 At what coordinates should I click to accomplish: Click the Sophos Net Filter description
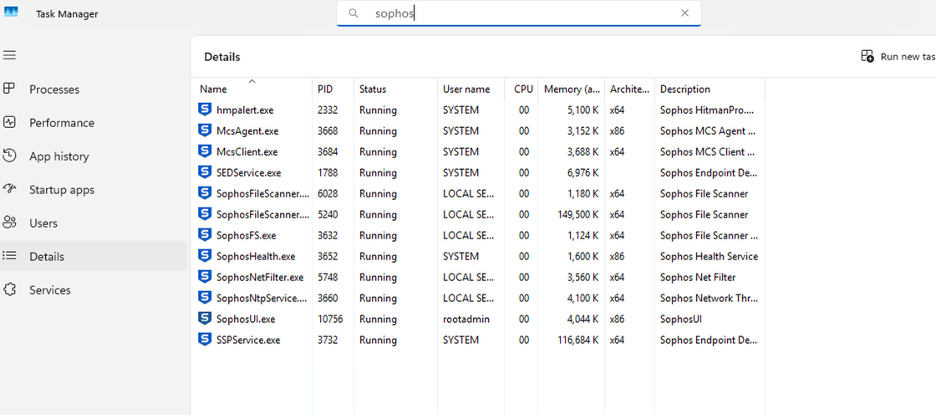tap(697, 277)
